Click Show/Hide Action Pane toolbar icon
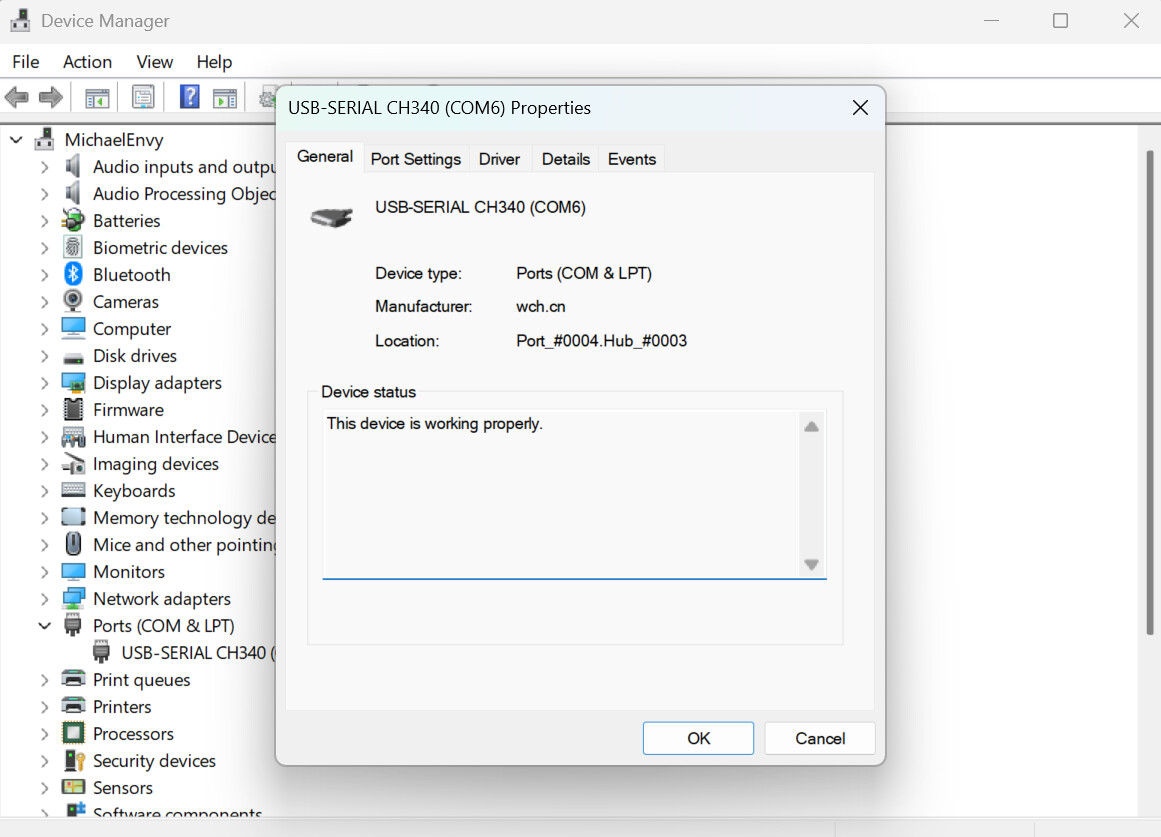Viewport: 1161px width, 837px height. pos(225,97)
